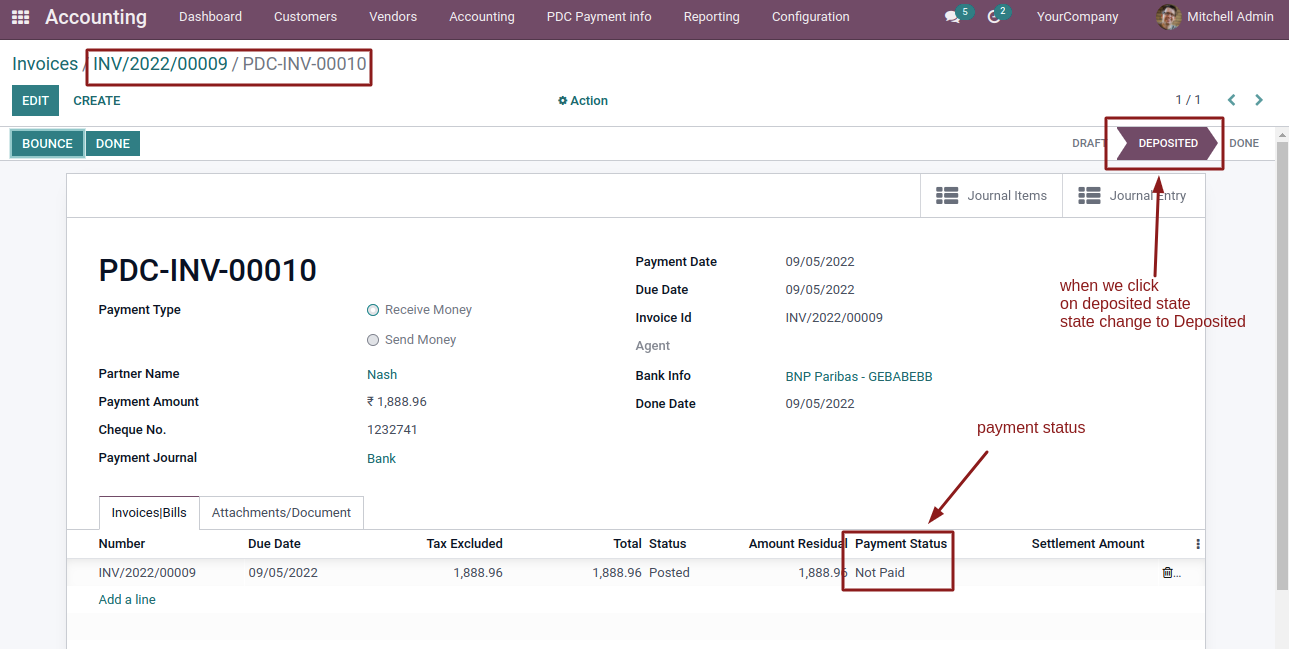
Task: Open the Accounting menu item
Action: click(482, 17)
